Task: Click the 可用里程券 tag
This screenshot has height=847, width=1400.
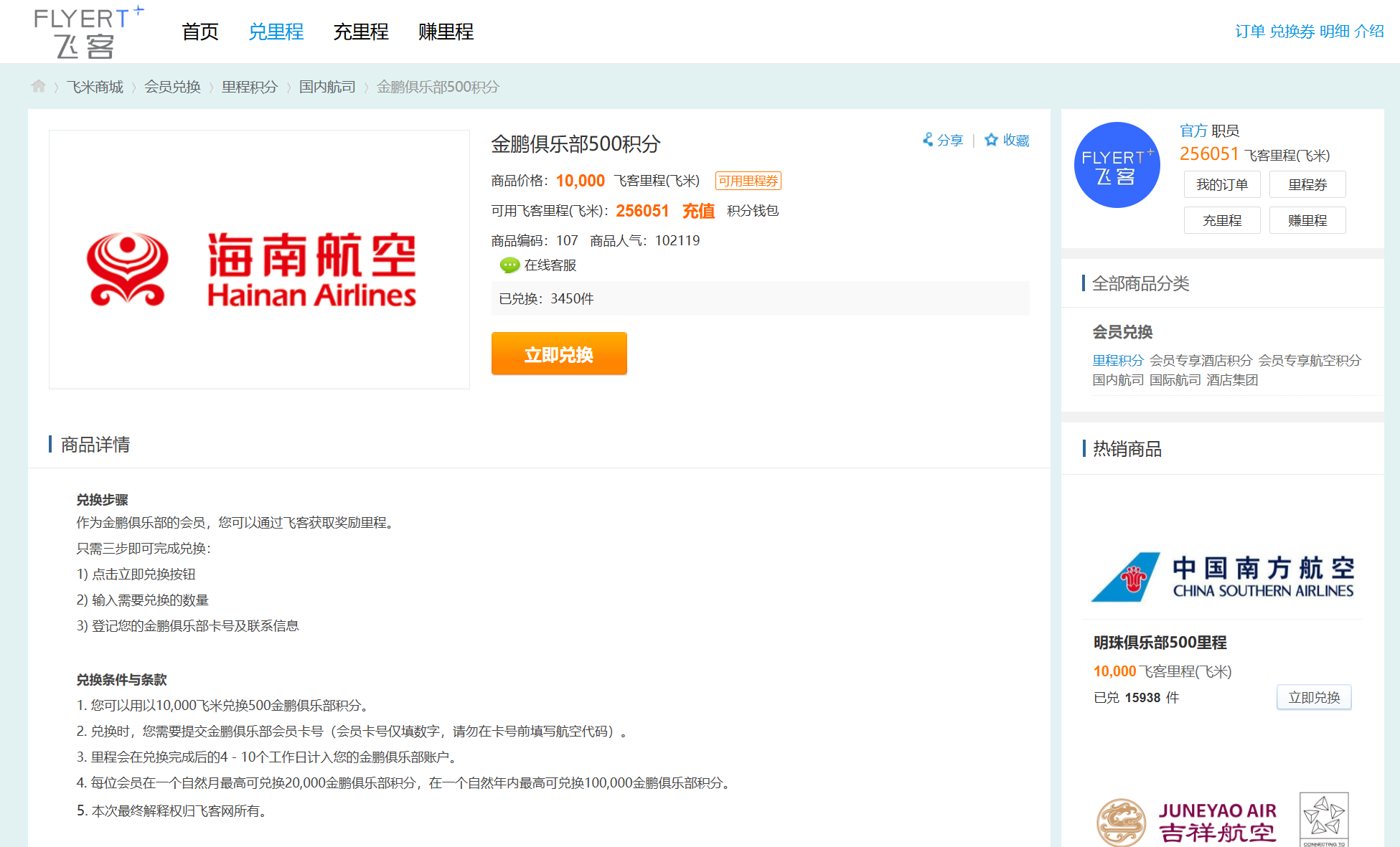Action: point(748,181)
